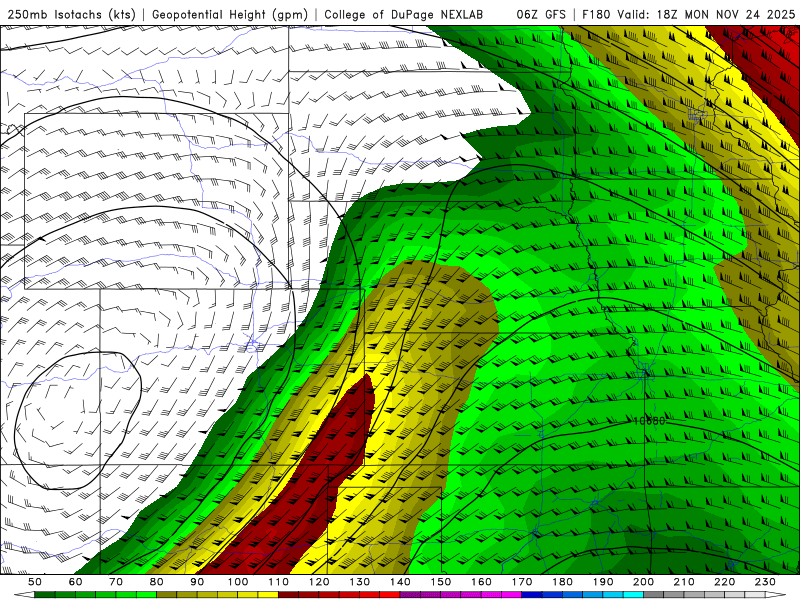The height and width of the screenshot is (600, 800).
Task: Click the 120 value on the color scale
Action: click(319, 582)
